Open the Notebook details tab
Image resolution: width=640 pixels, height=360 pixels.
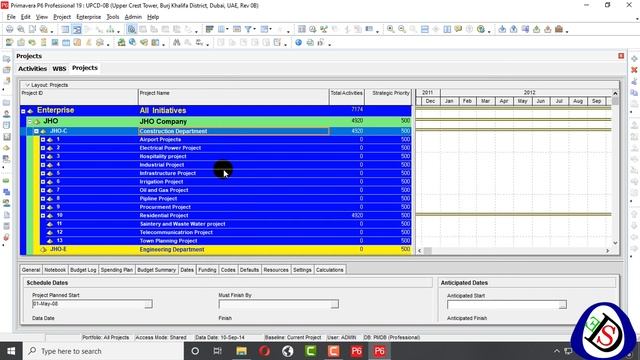coord(55,270)
